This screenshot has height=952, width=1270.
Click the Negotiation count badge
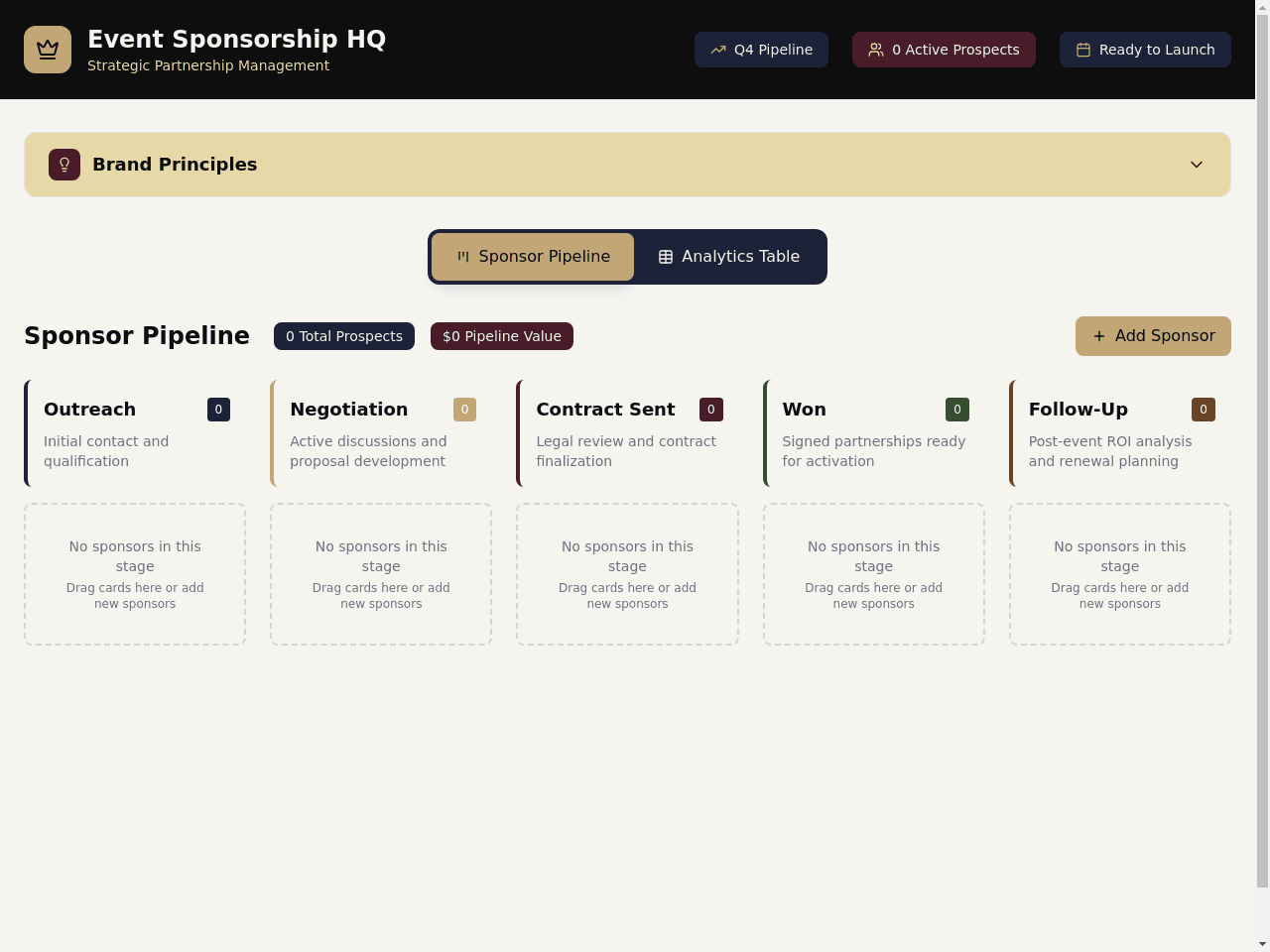464,410
